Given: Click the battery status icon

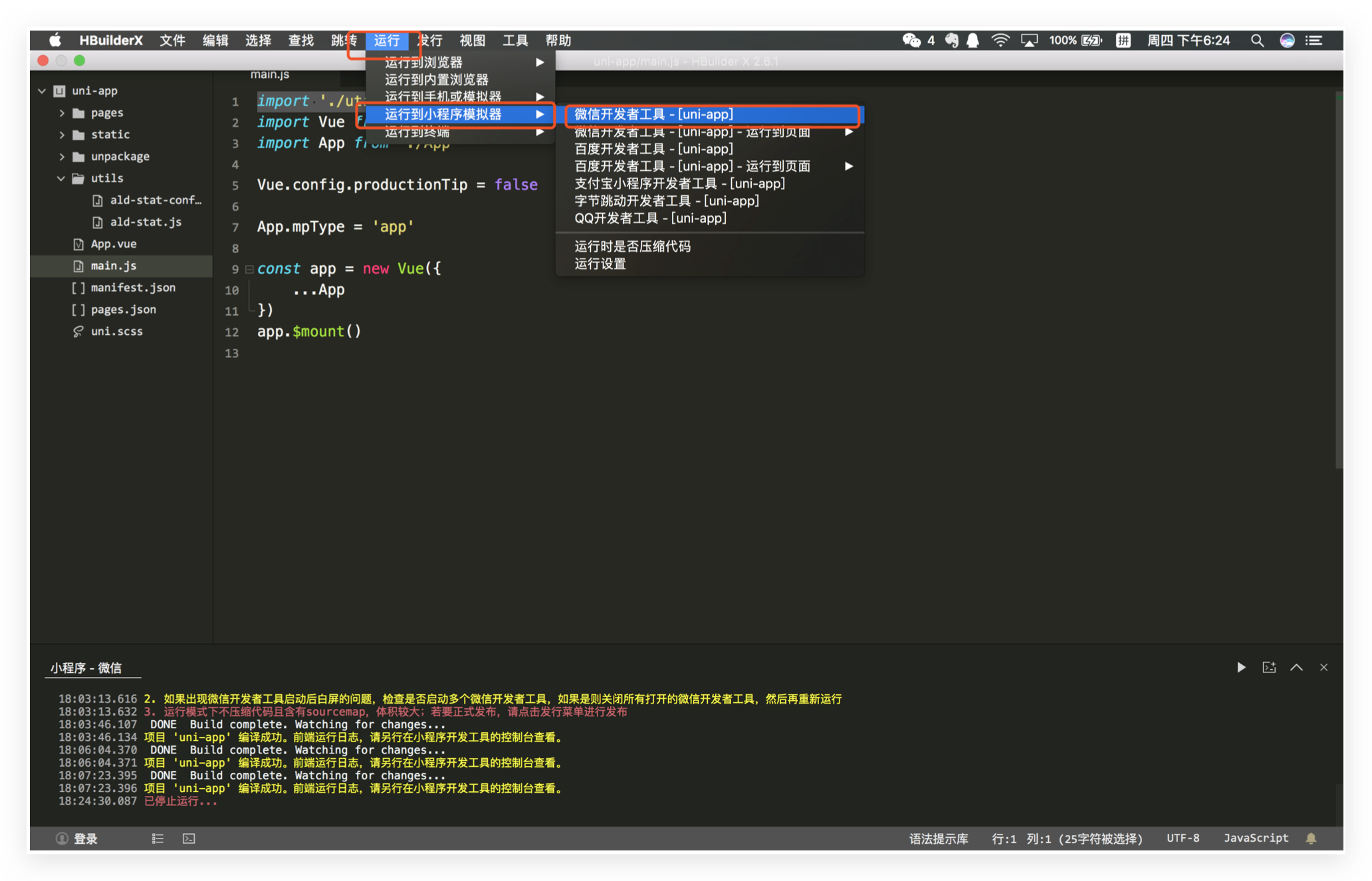Looking at the screenshot, I should click(x=1091, y=41).
